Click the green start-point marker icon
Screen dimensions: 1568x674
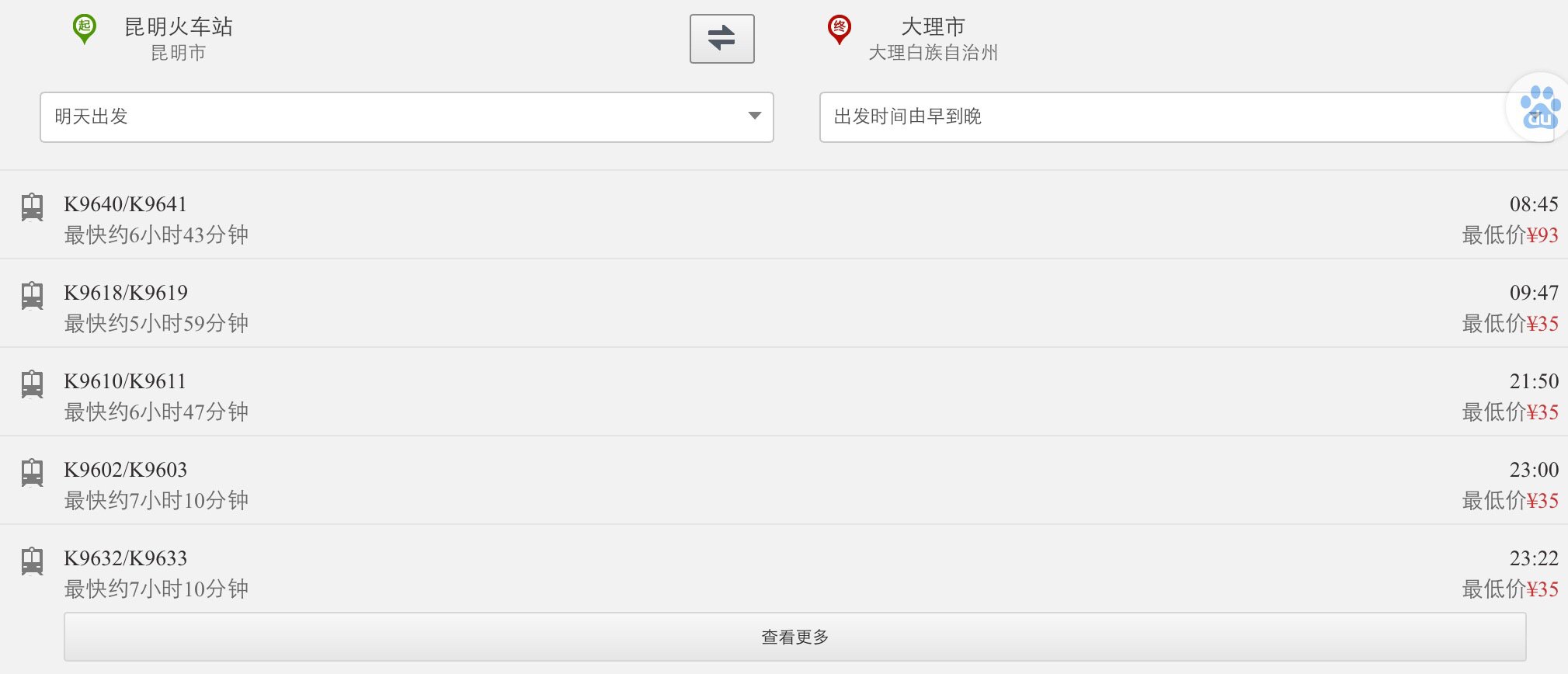(x=84, y=30)
